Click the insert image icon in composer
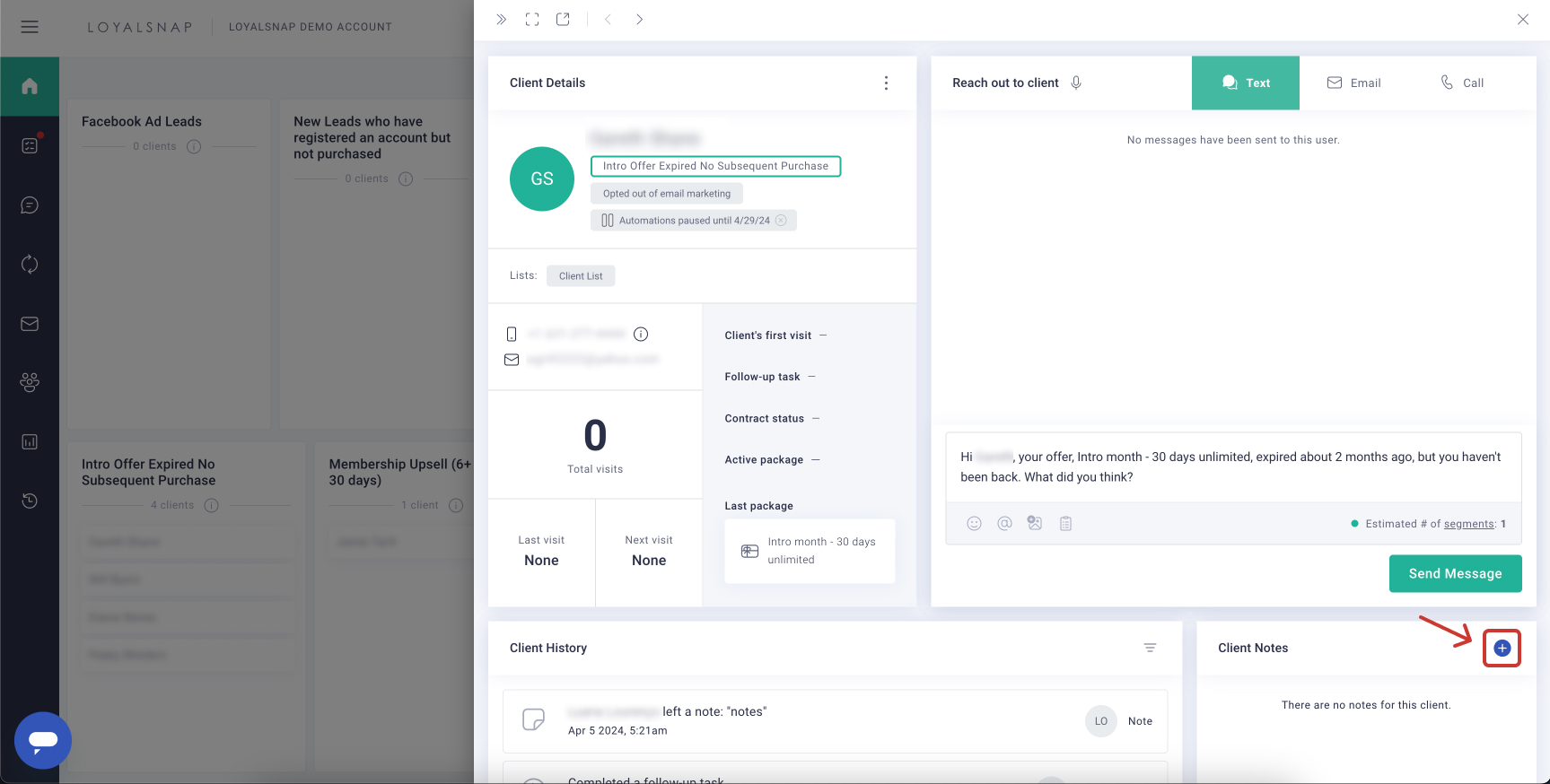 tap(1035, 524)
